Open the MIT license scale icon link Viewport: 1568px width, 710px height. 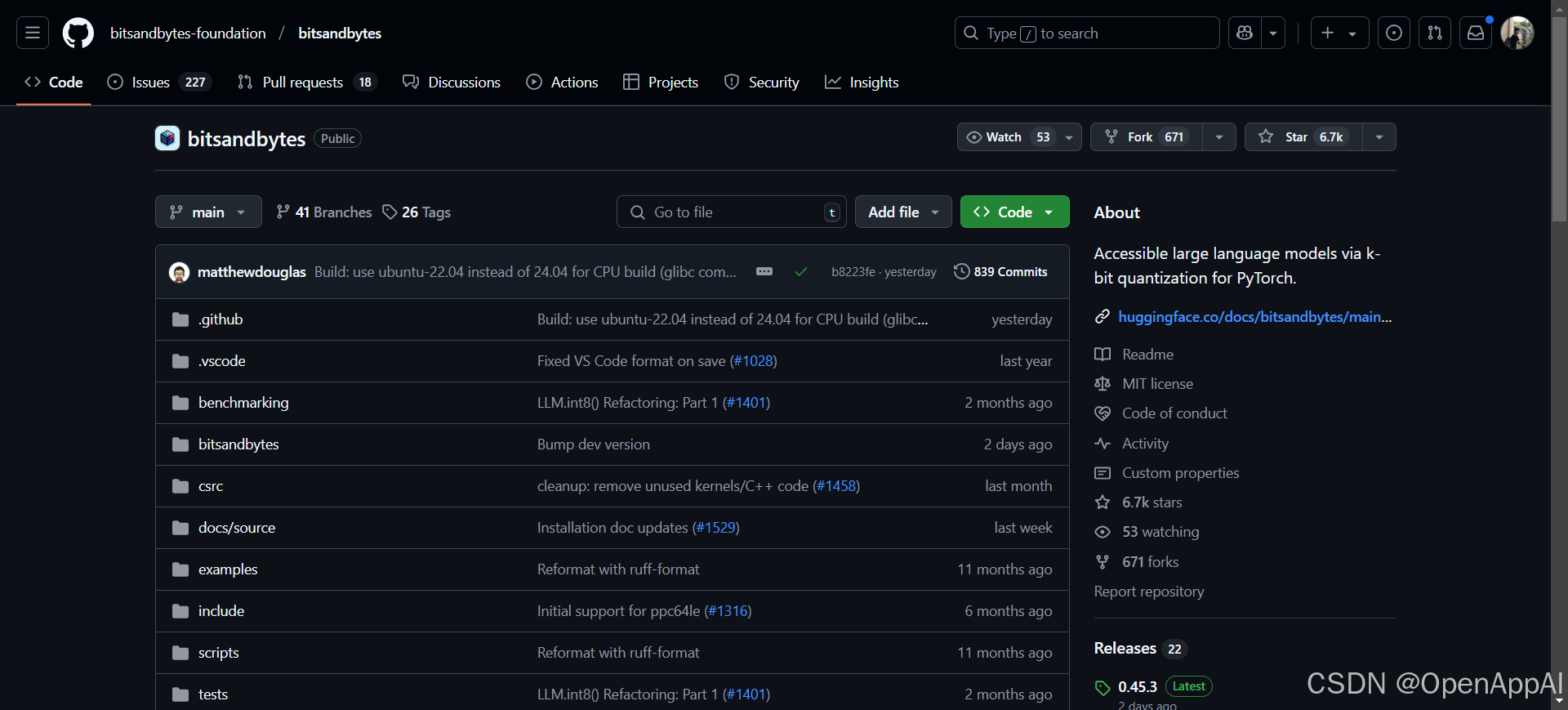(x=1102, y=384)
